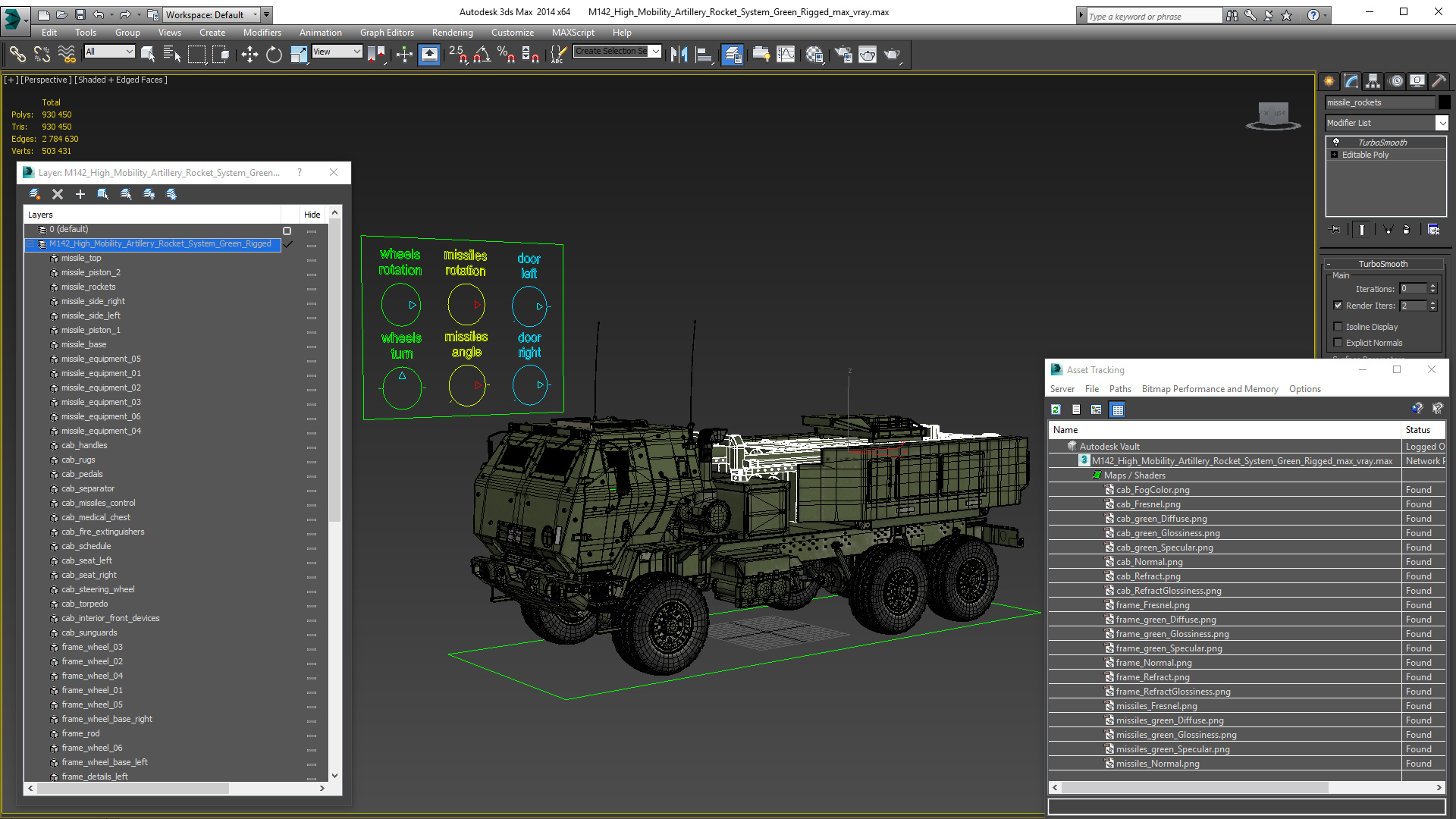Open Bitmap Performance and Memory menu
Screen dimensions: 1456x819
point(1210,389)
